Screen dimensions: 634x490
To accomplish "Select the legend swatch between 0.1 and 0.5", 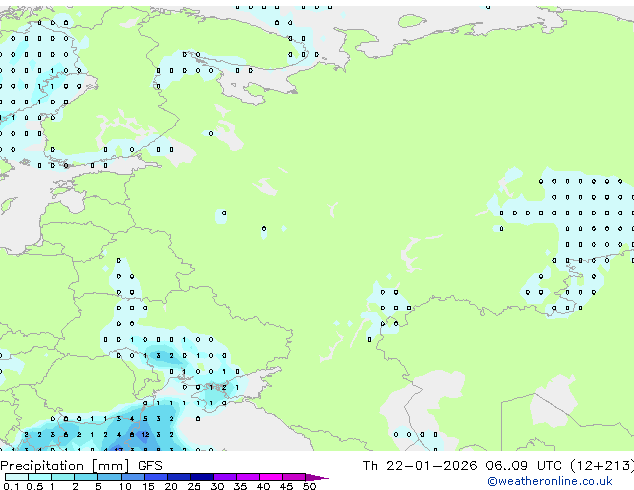I will point(17,477).
